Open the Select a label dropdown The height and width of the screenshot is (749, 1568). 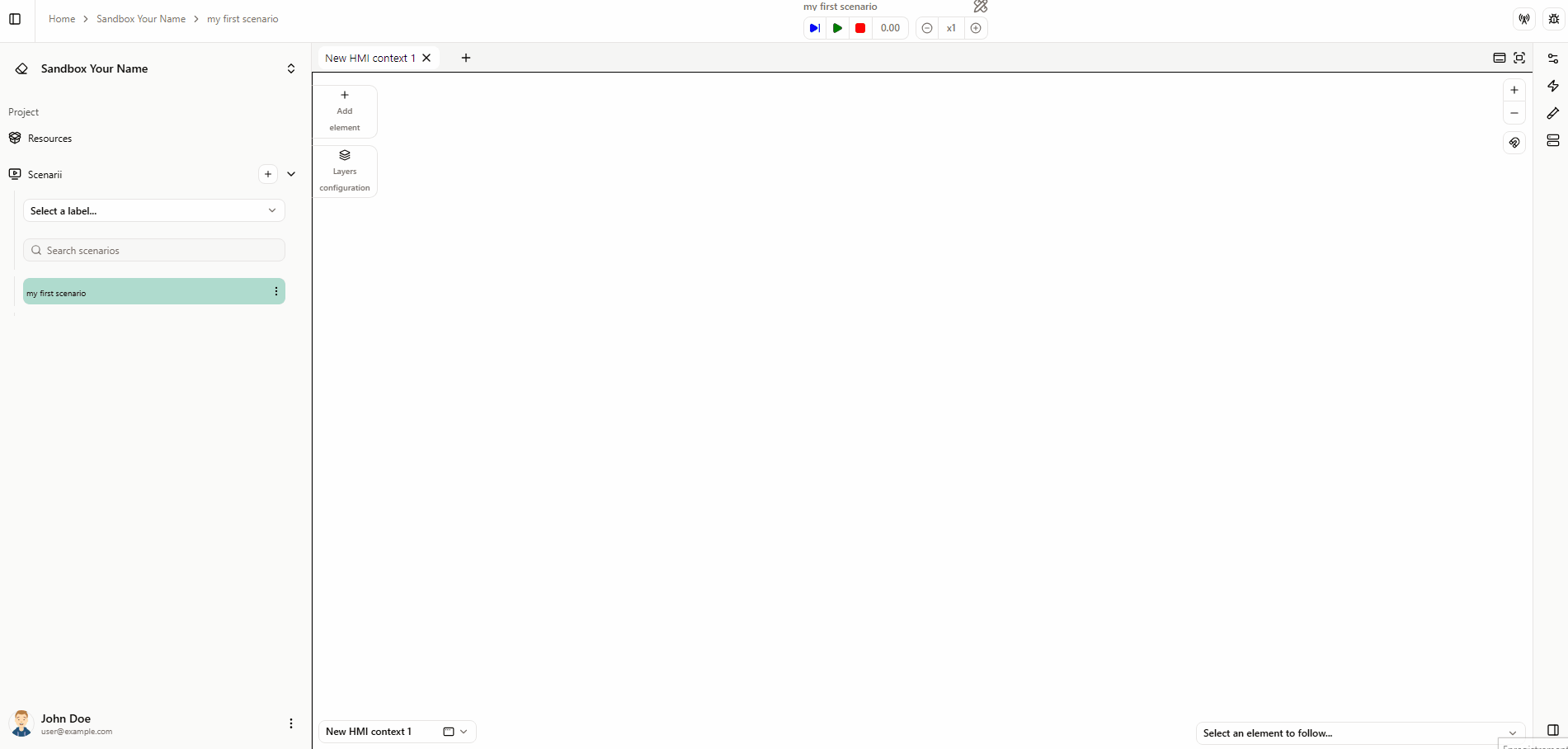point(153,210)
